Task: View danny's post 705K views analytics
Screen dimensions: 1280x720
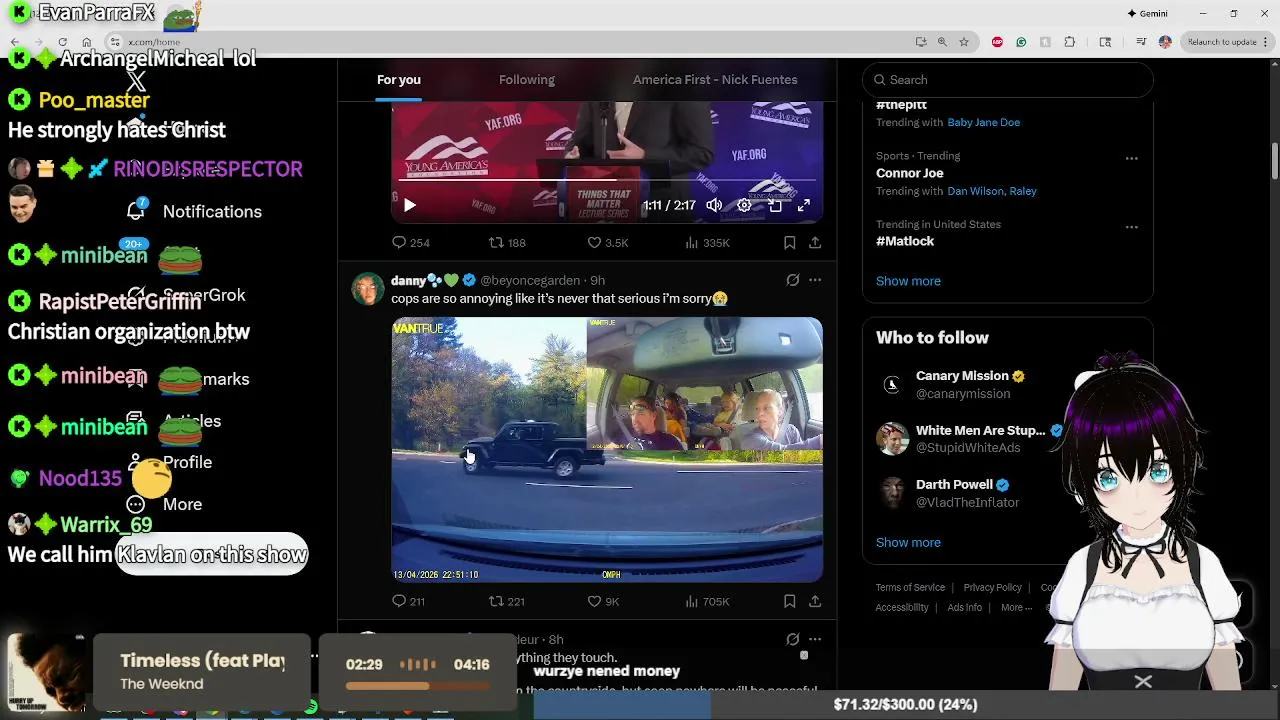Action: pyautogui.click(x=707, y=601)
